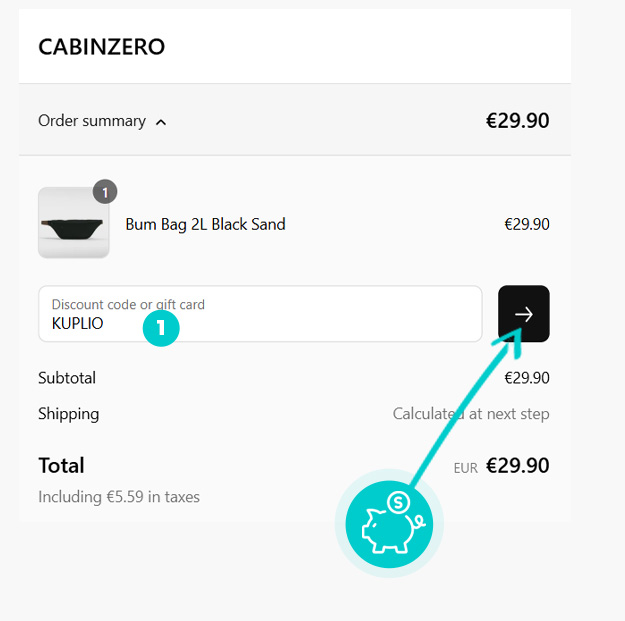Click the Order summary heading text
Image resolution: width=625 pixels, height=621 pixels.
click(92, 121)
